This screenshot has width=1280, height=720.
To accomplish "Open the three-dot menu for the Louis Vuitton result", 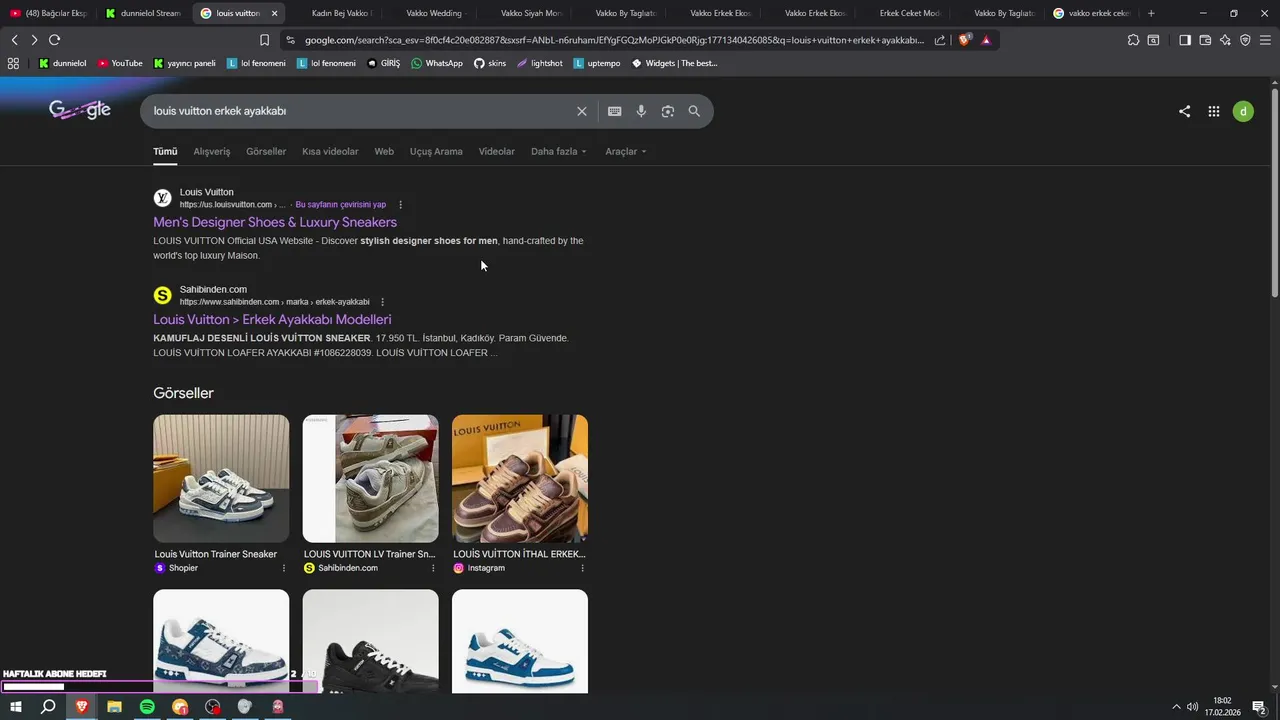I will (401, 205).
